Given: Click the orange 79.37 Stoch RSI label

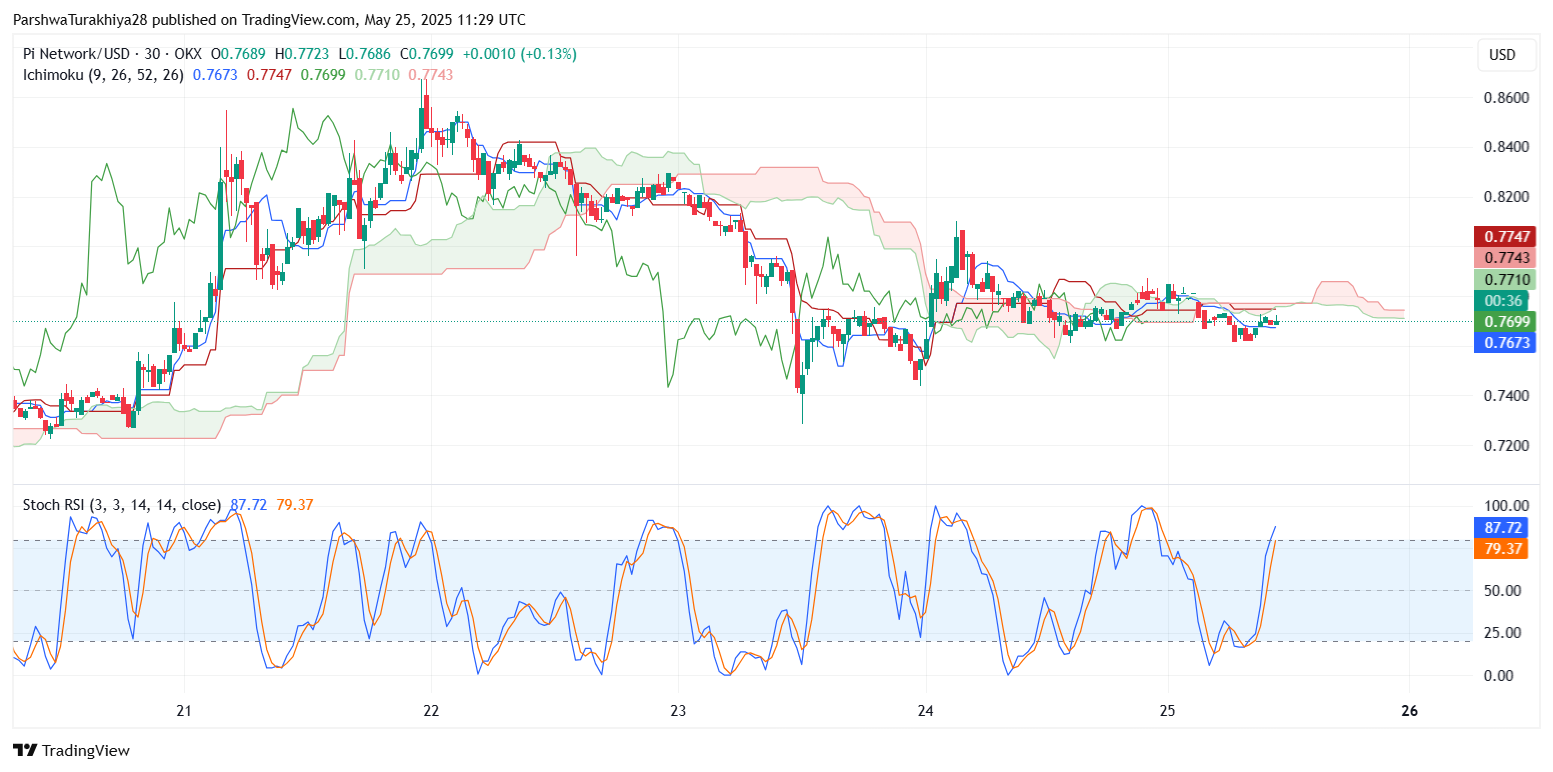Looking at the screenshot, I should click(x=1502, y=549).
